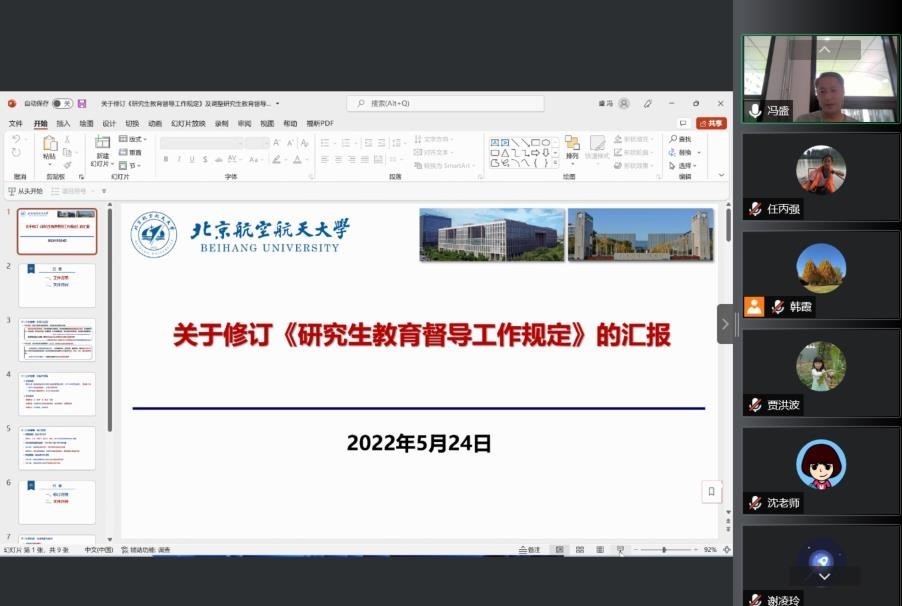Open the Design (设计) ribbon tab
This screenshot has height=606, width=902.
coord(109,124)
